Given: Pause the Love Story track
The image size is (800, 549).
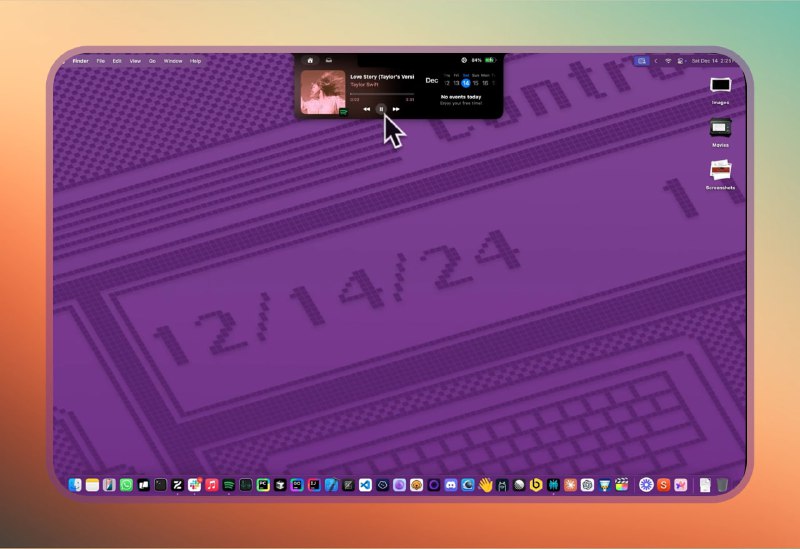Looking at the screenshot, I should [x=381, y=109].
